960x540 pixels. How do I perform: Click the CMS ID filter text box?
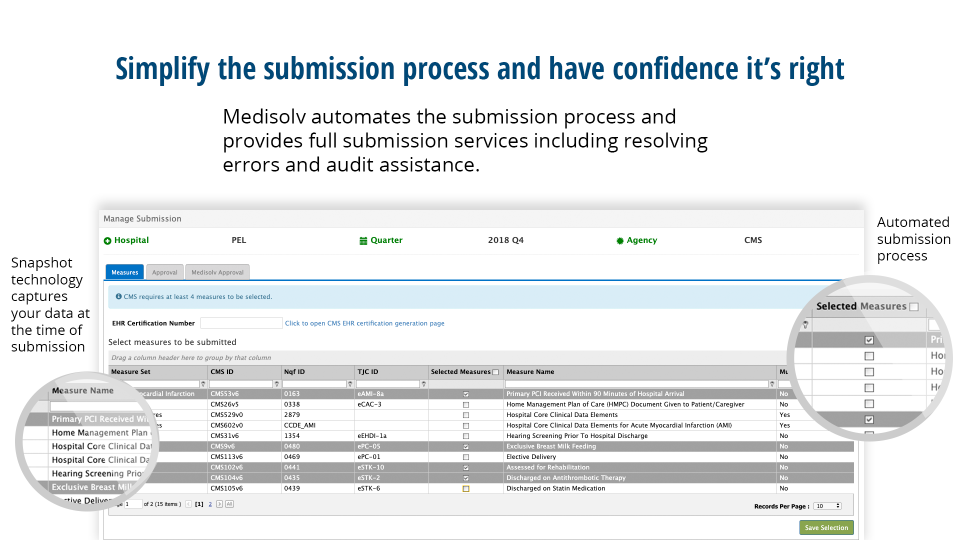click(241, 384)
